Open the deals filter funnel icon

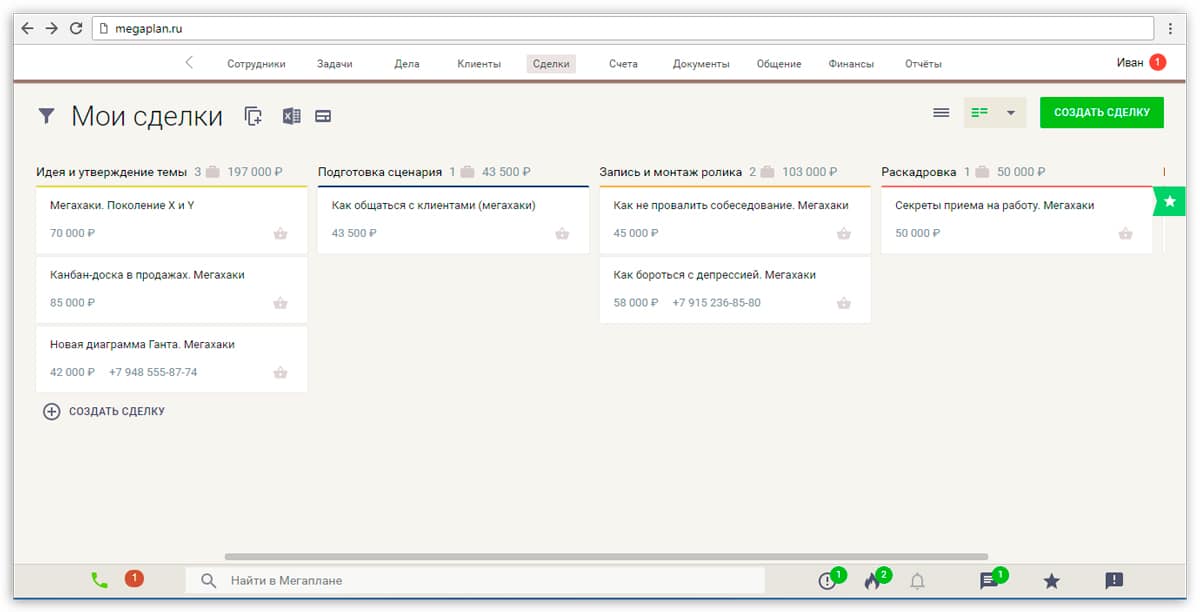tap(46, 116)
